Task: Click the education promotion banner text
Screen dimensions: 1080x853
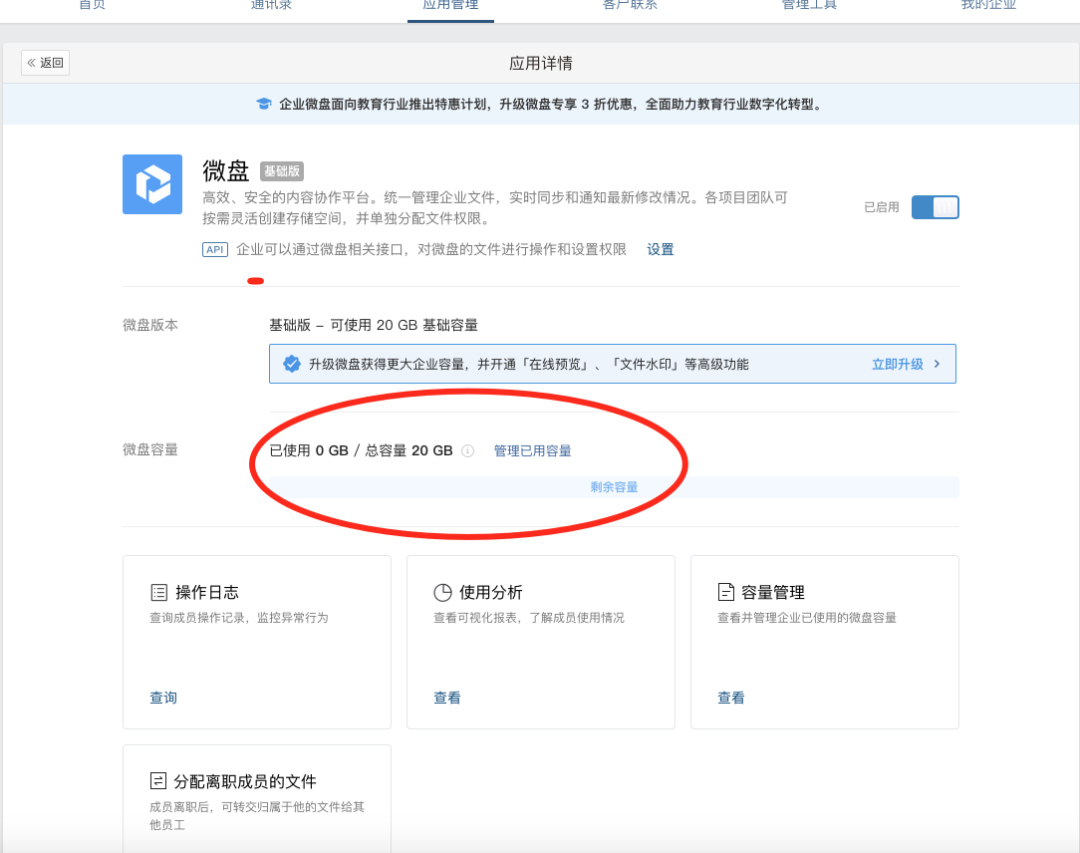Action: point(550,104)
